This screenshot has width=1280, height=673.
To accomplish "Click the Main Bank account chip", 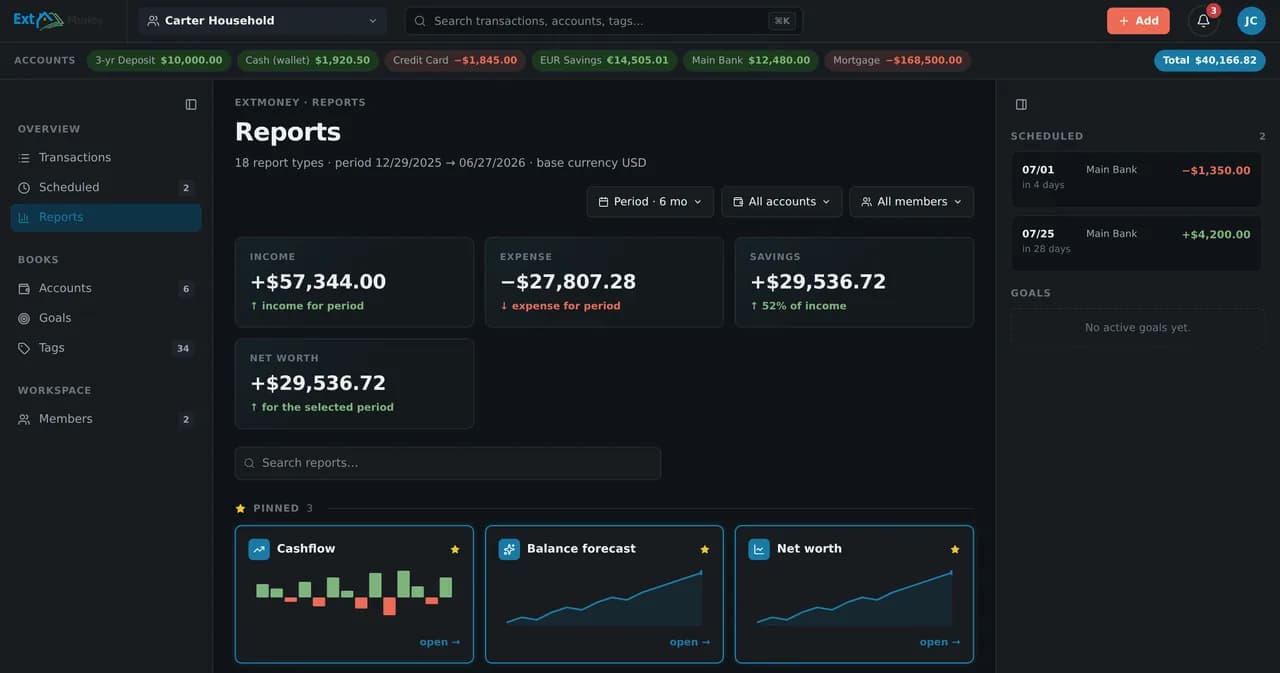I will coord(751,61).
